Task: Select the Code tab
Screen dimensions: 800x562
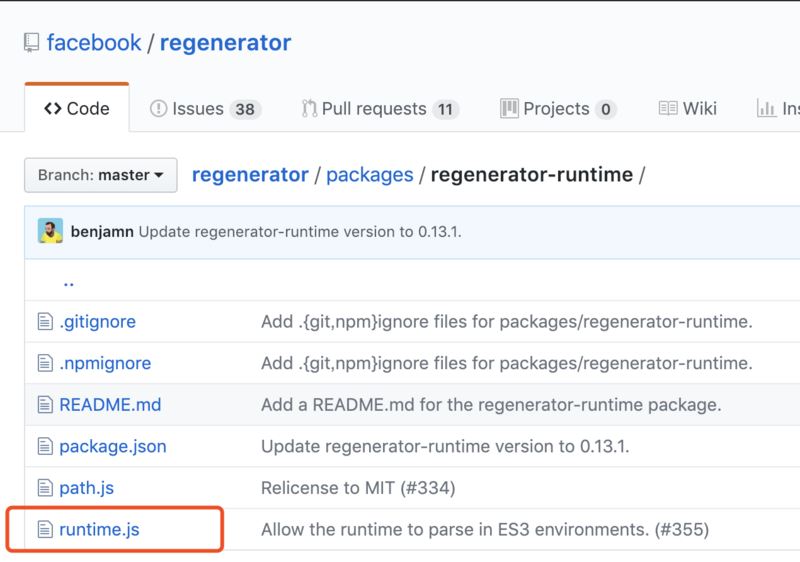Action: 76,108
